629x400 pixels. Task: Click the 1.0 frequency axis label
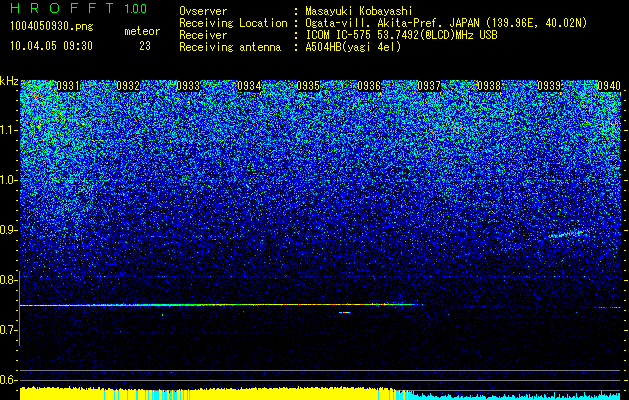[x=8, y=180]
